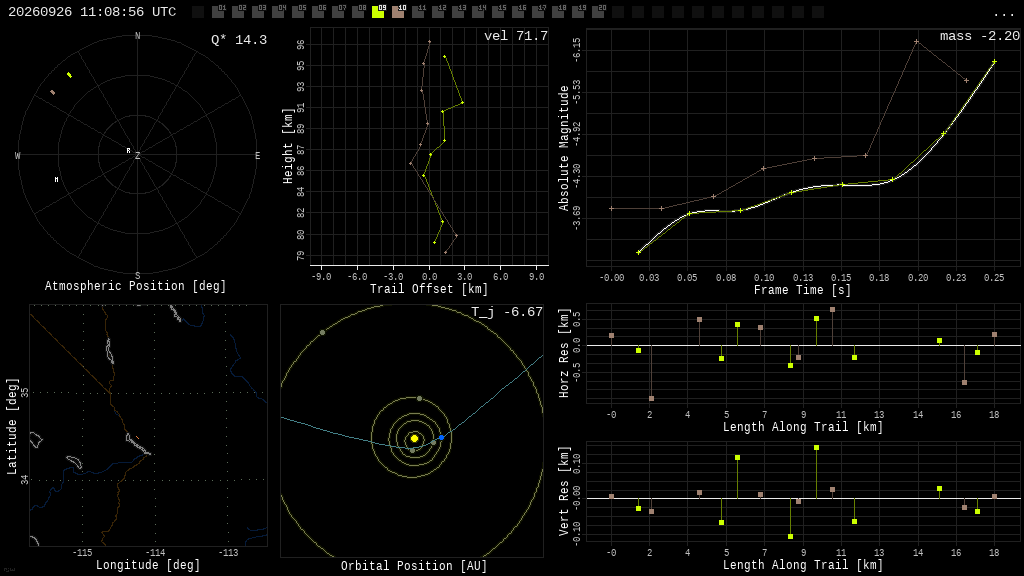The height and width of the screenshot is (576, 1024).
Task: Click the orange ground track dash on map
Action: click(x=137, y=438)
